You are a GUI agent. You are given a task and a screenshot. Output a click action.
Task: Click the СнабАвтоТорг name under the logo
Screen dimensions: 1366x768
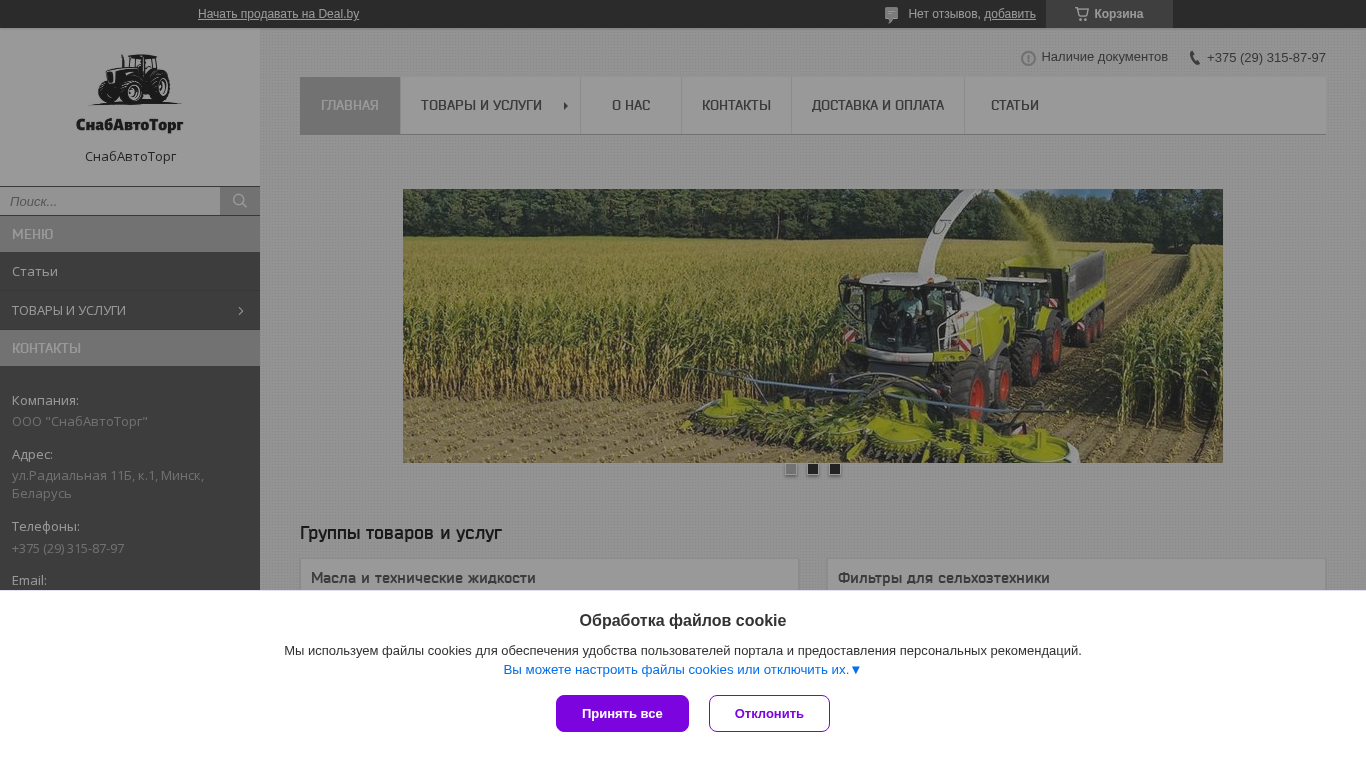(131, 157)
